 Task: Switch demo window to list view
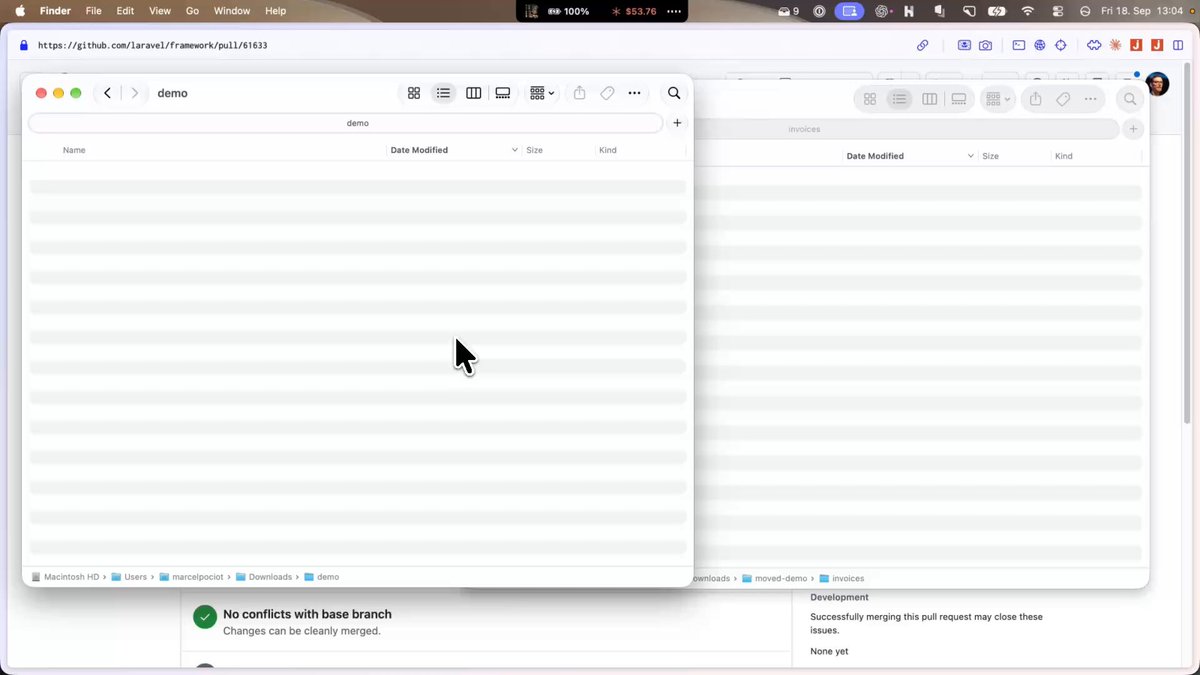coord(443,93)
